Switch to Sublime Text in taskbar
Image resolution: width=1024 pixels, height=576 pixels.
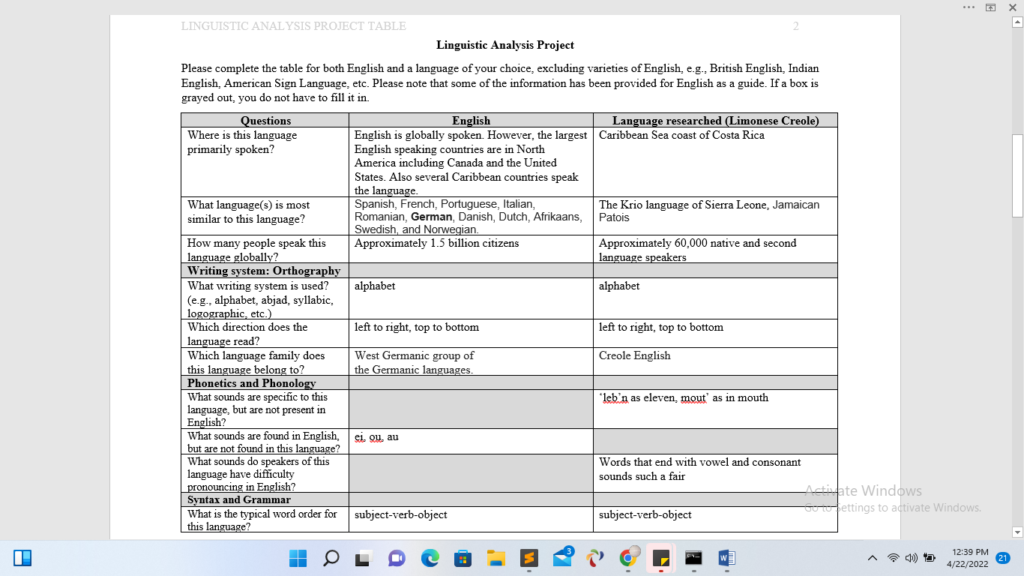point(528,558)
